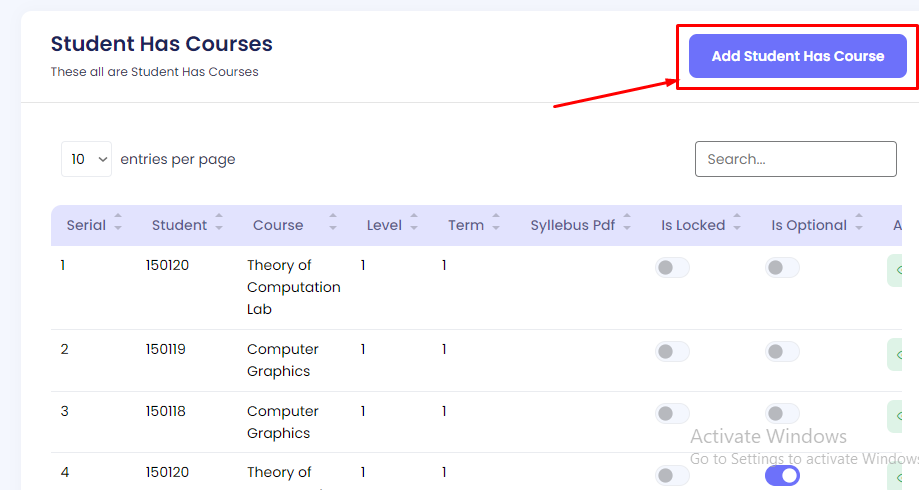The height and width of the screenshot is (490, 919).
Task: Click the sort arrows beside Course header
Action: pos(333,224)
